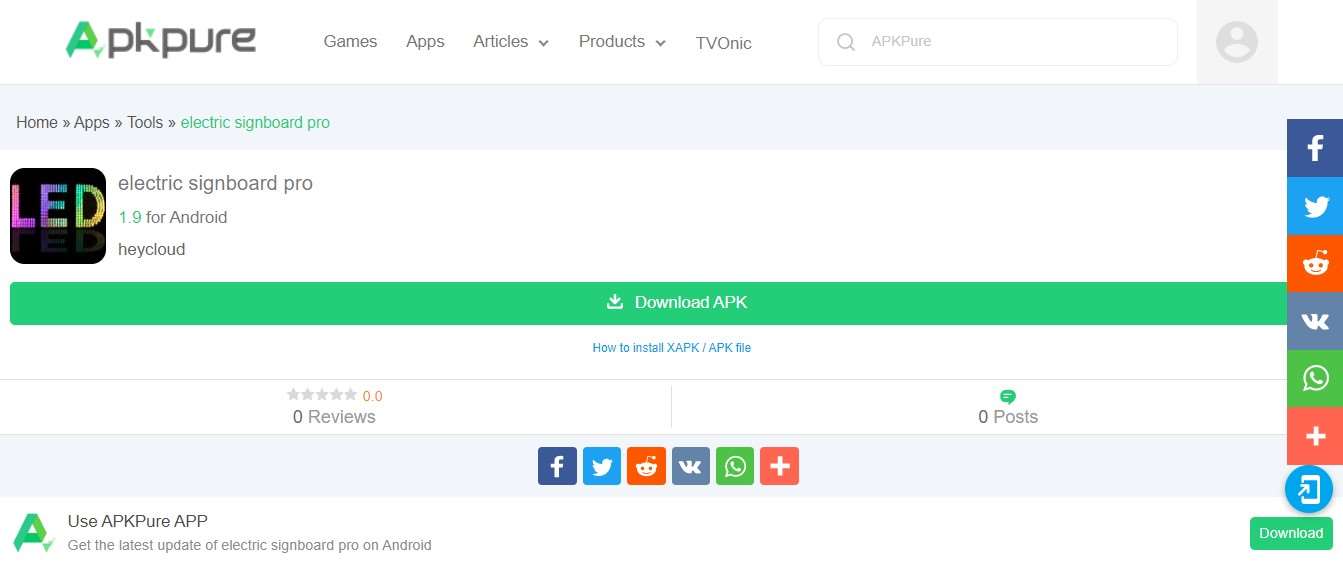This screenshot has height=563, width=1343.
Task: Open 'How to install XAPK / APK file'
Action: point(672,348)
